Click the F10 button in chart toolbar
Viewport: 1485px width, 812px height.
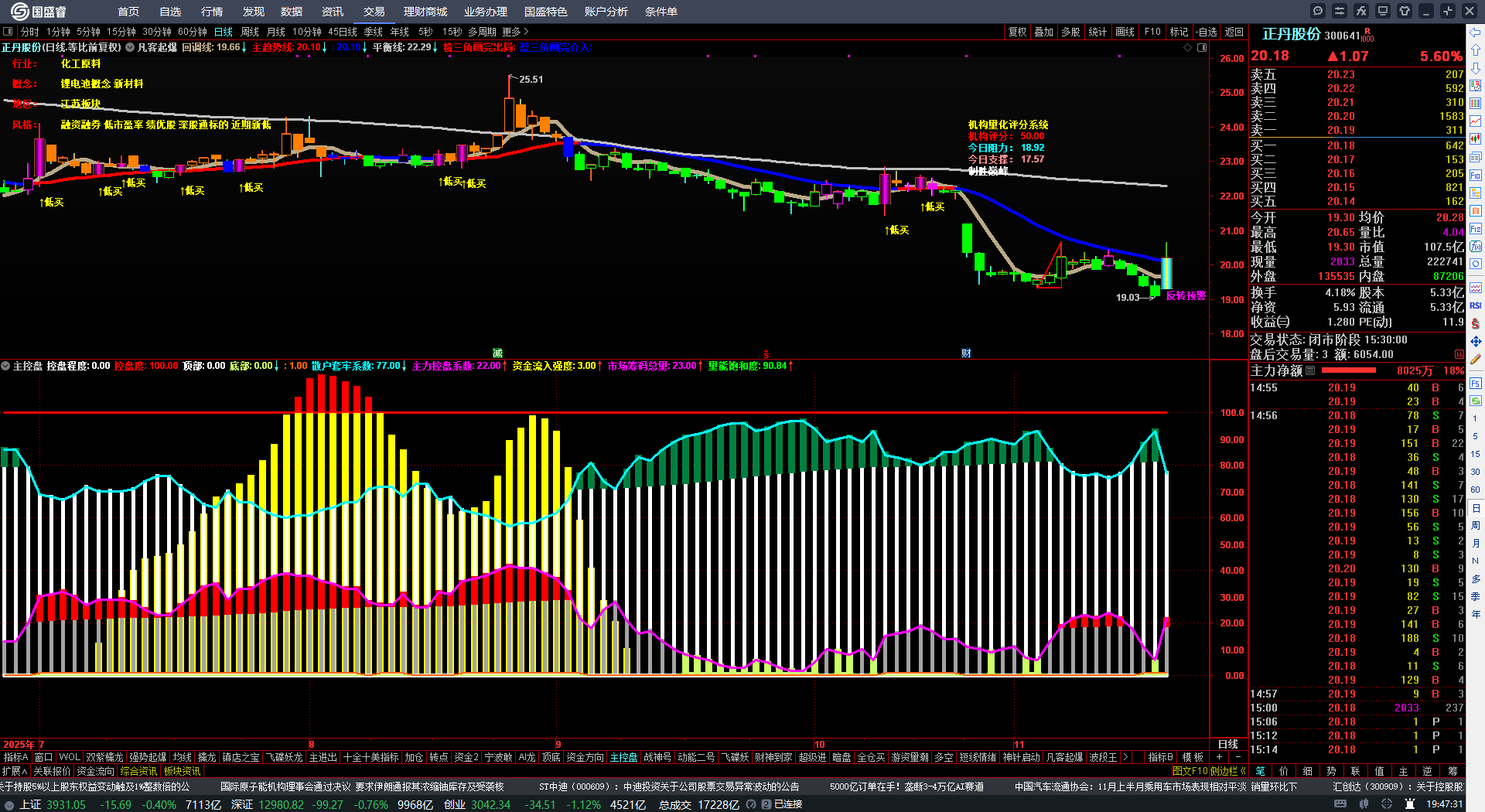(x=1152, y=32)
